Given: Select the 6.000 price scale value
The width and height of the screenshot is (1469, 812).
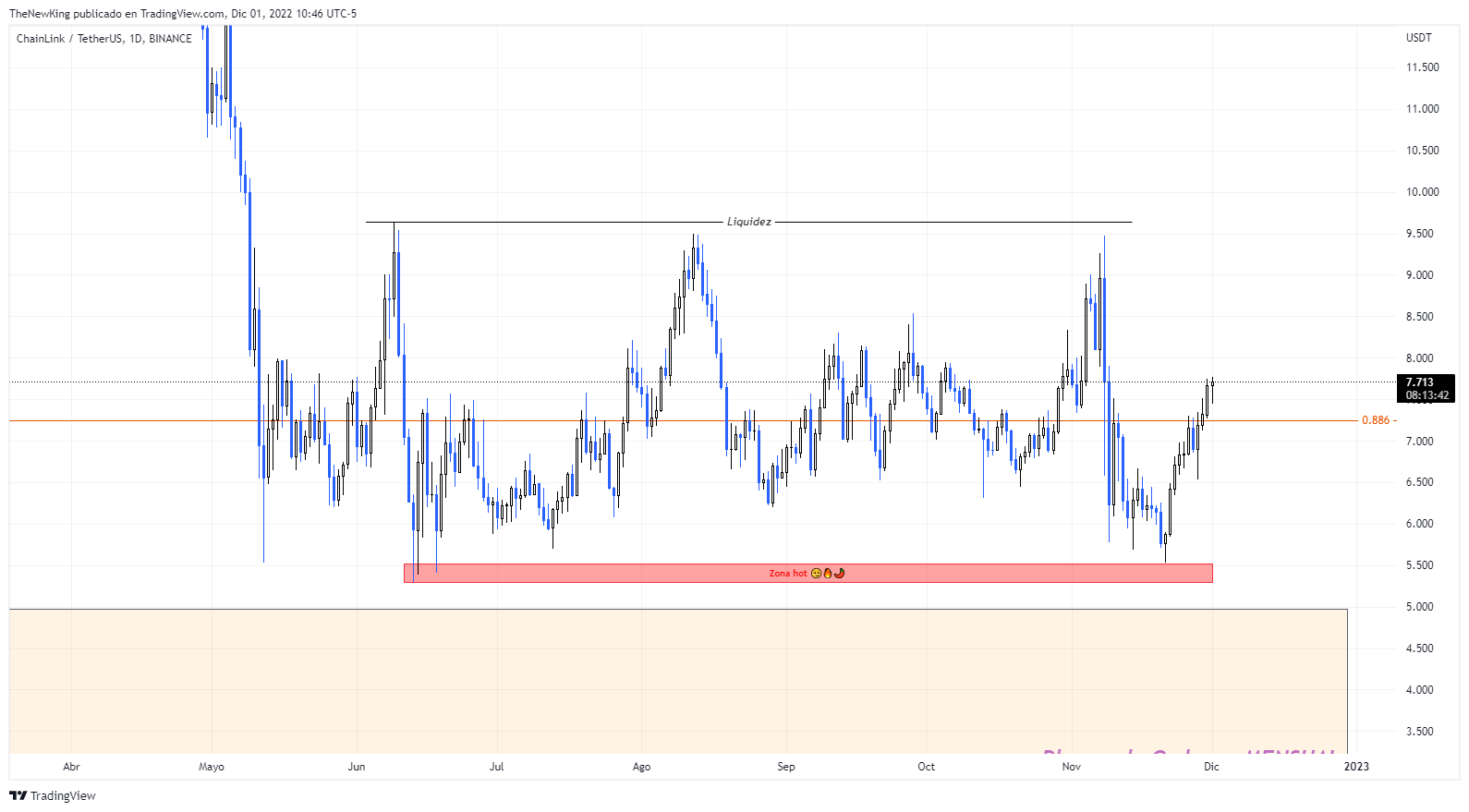Looking at the screenshot, I should [1419, 524].
